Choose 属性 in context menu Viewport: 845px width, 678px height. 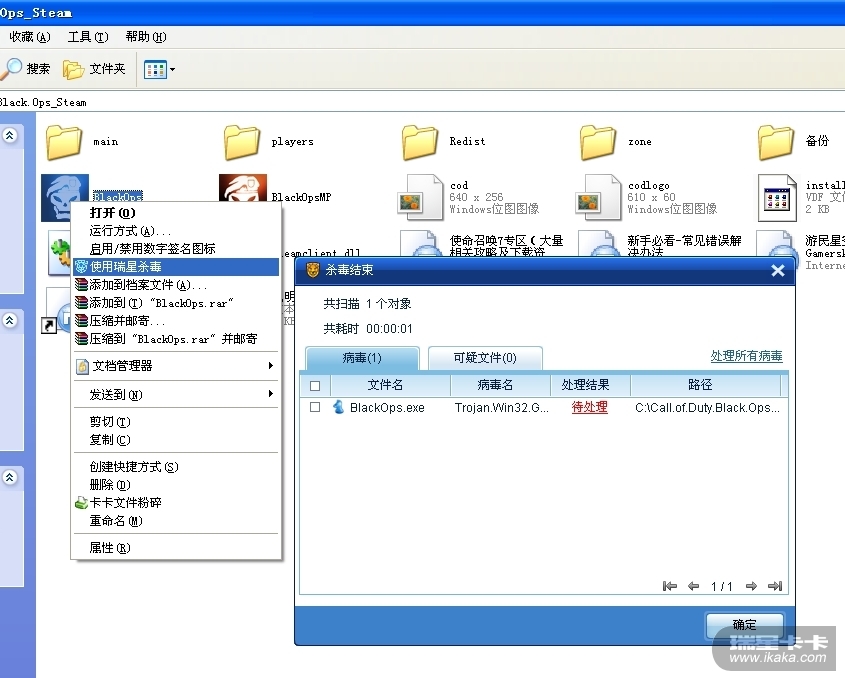pos(176,548)
